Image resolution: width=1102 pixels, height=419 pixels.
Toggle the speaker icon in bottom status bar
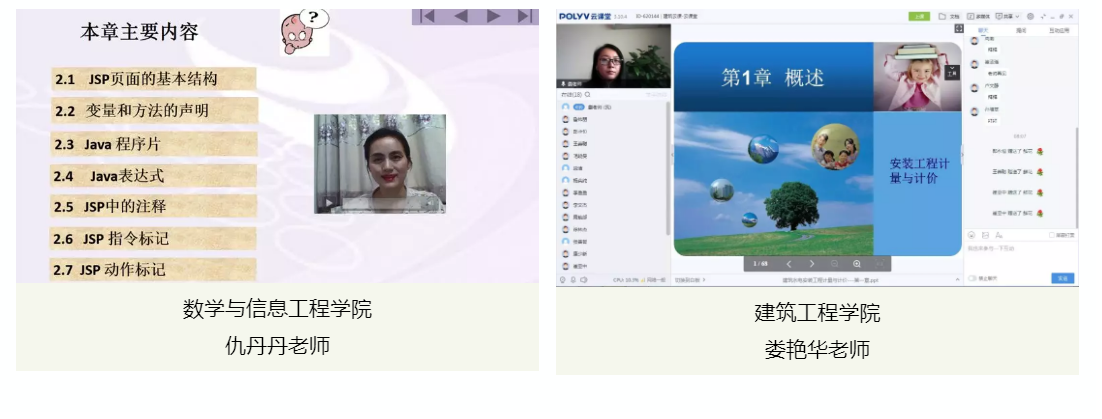[x=584, y=280]
